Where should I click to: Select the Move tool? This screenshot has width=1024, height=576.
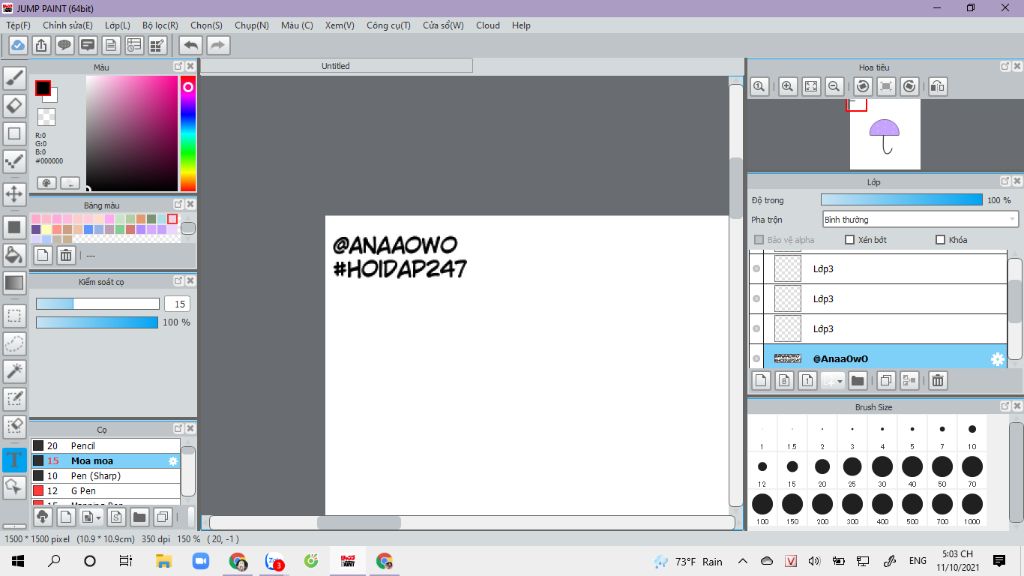tap(14, 194)
